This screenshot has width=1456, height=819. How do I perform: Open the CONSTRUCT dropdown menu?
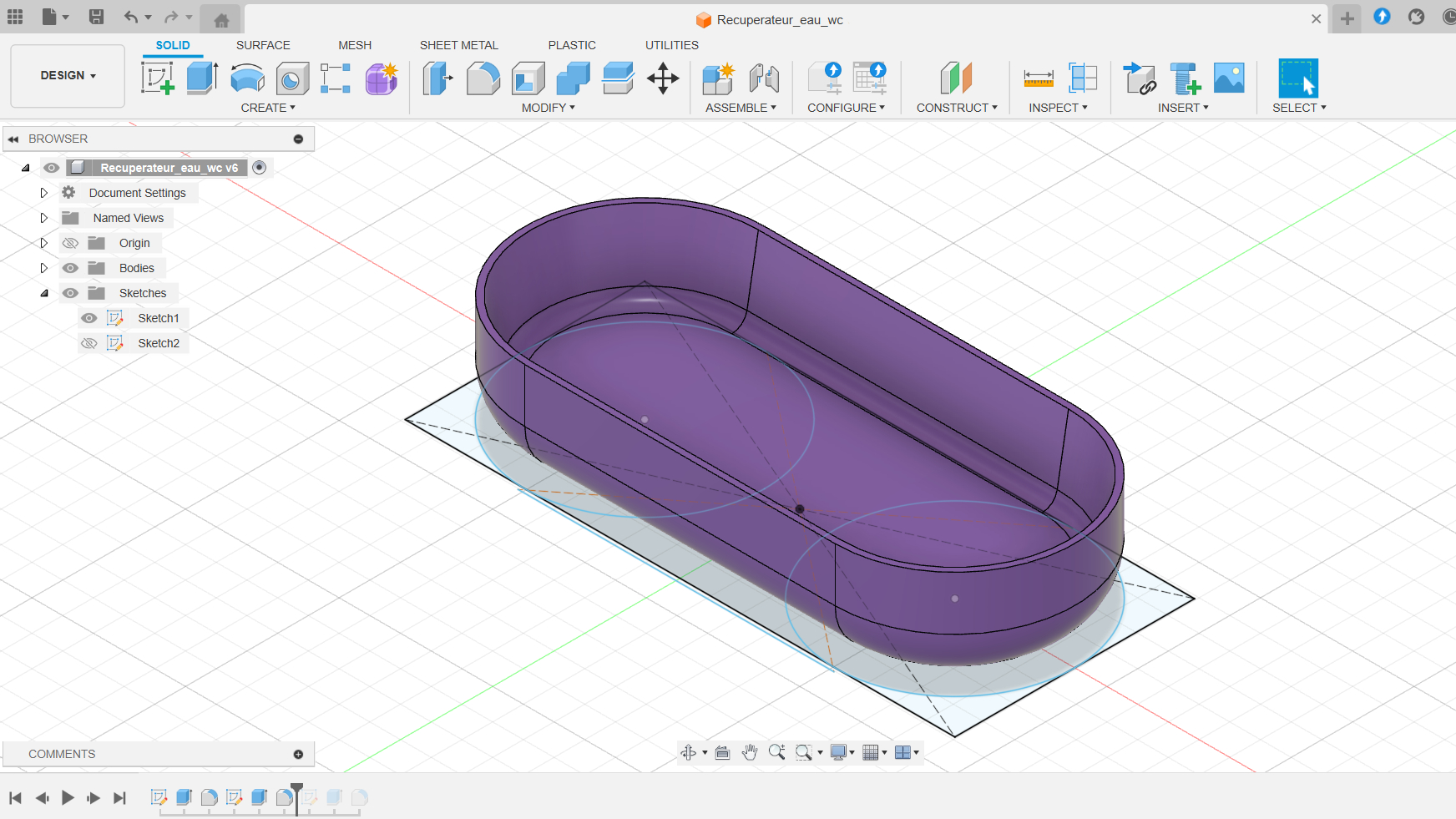[x=957, y=108]
